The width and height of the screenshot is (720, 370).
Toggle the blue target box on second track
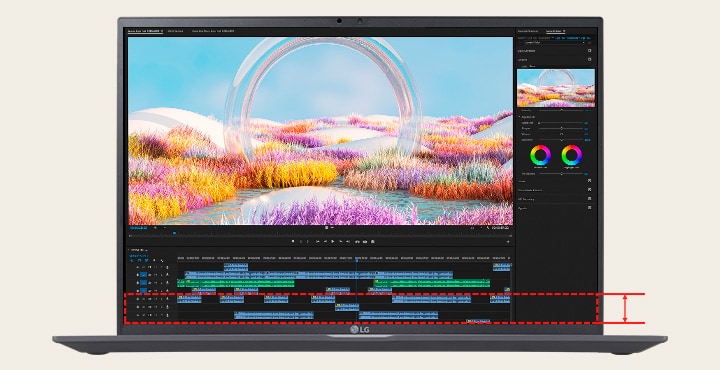143,275
